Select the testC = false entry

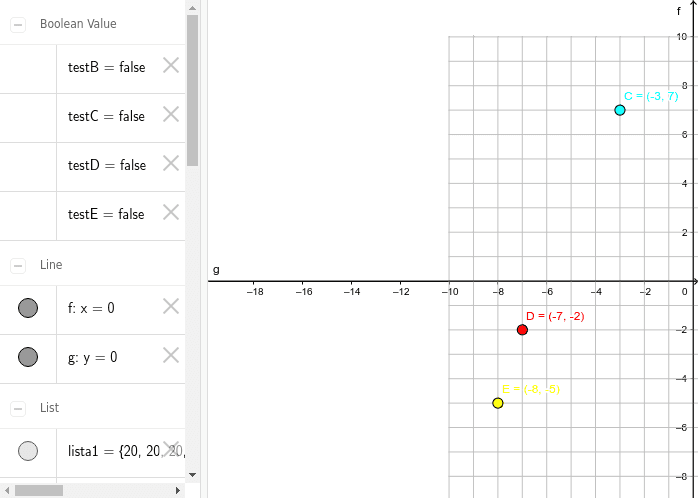[x=106, y=117]
